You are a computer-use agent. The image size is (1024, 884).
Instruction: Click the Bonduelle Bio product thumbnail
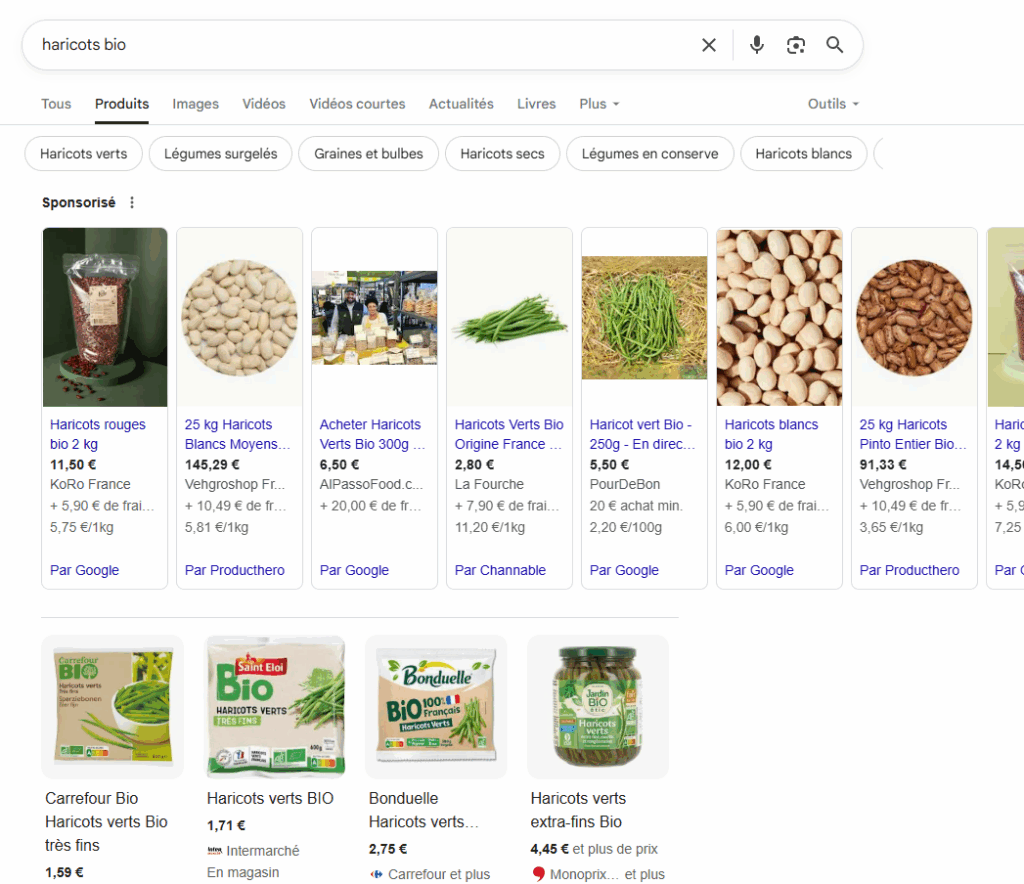(x=436, y=707)
